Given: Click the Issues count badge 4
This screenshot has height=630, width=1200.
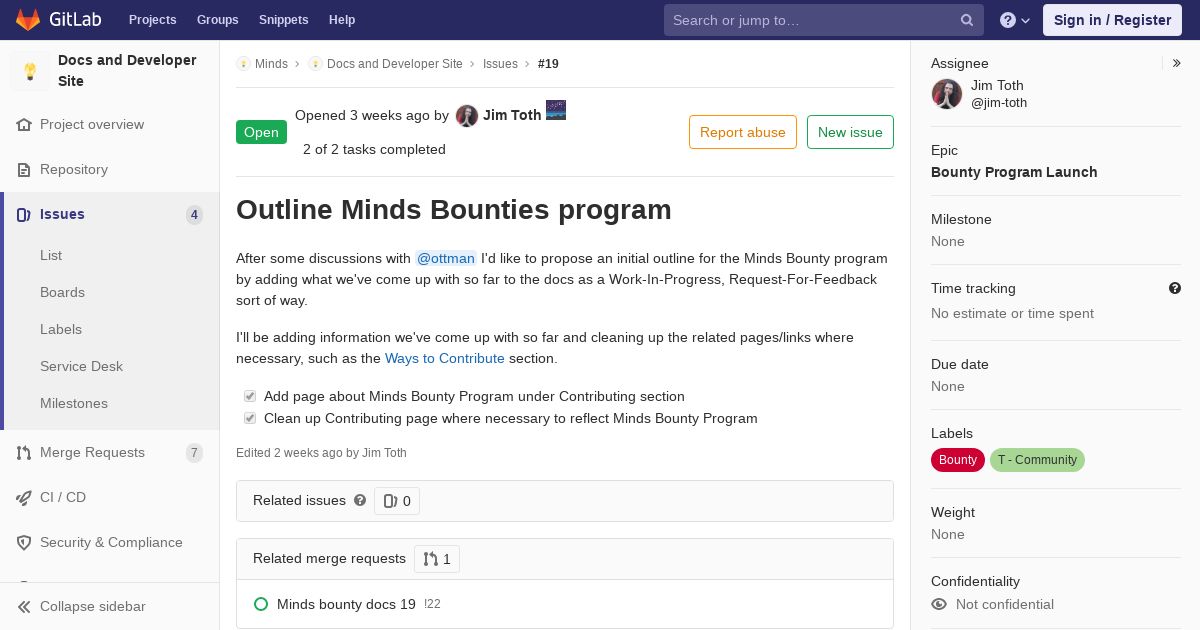Looking at the screenshot, I should [x=194, y=215].
